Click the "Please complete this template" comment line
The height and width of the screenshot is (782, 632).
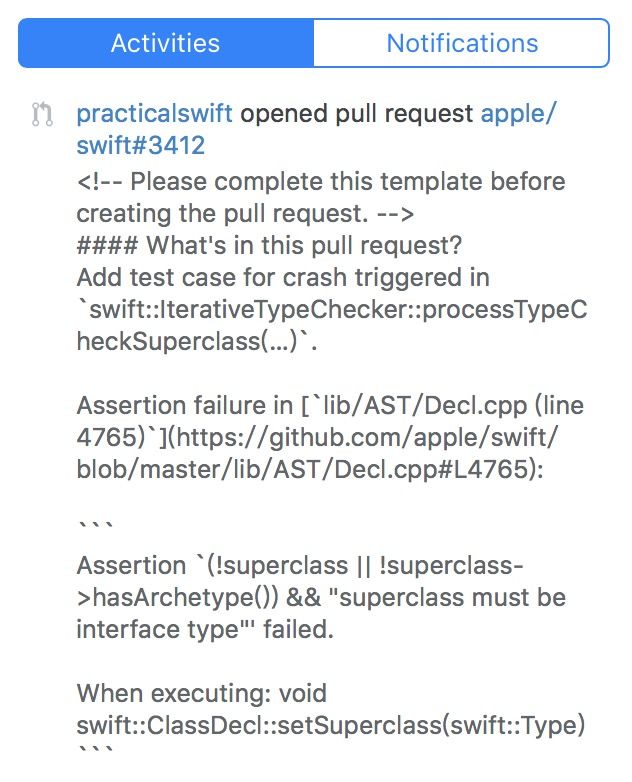[320, 182]
